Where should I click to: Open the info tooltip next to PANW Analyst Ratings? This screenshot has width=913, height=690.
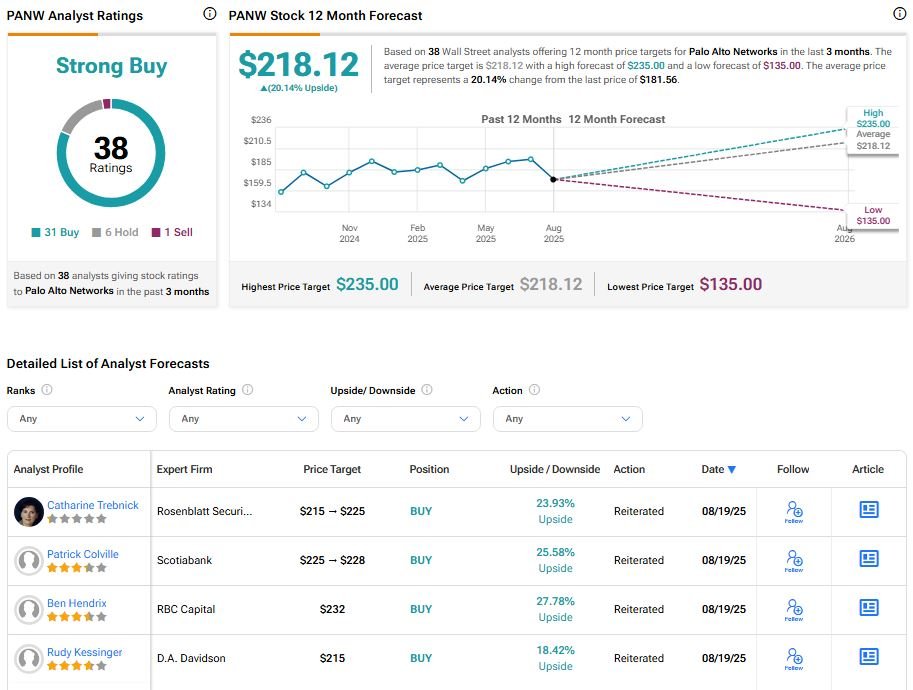(208, 15)
